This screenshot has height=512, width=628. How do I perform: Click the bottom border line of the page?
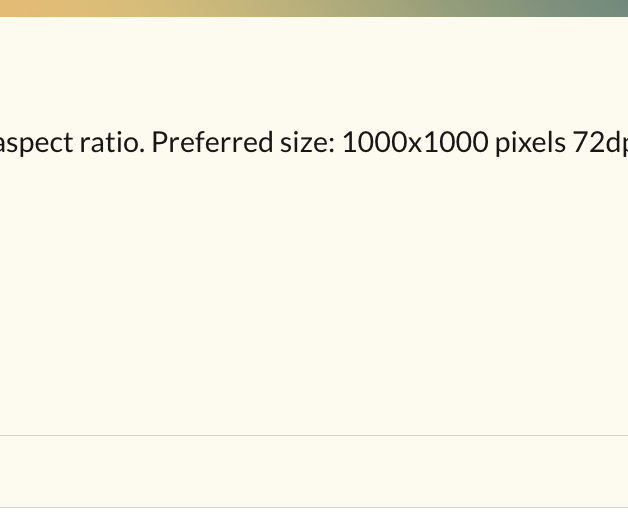[x=314, y=507]
